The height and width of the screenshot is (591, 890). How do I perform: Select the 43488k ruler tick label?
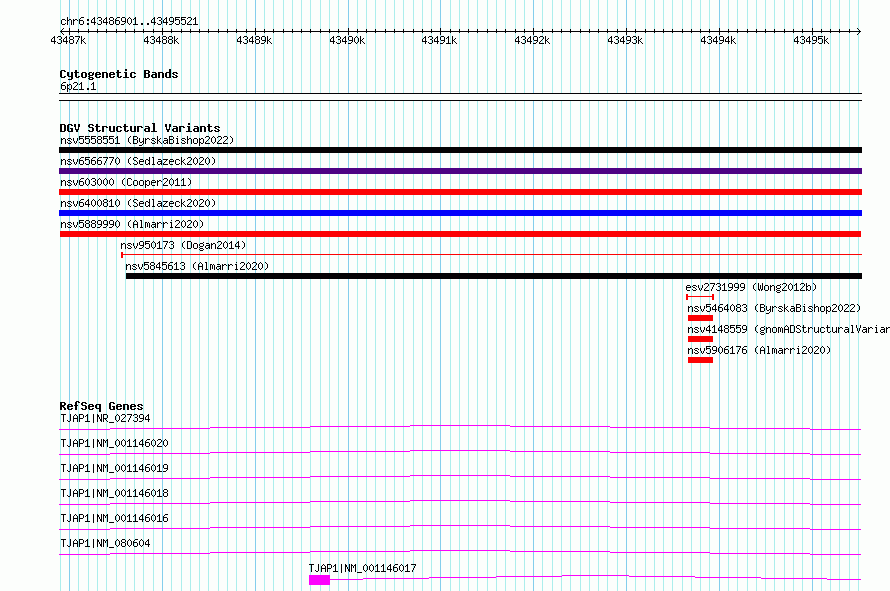(161, 40)
